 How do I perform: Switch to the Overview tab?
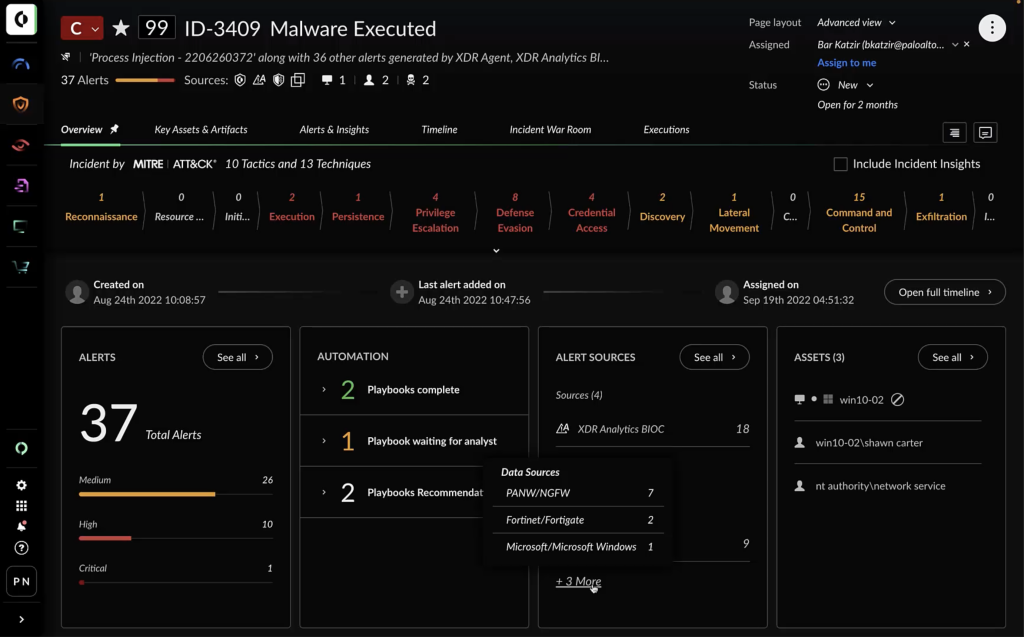(x=82, y=129)
